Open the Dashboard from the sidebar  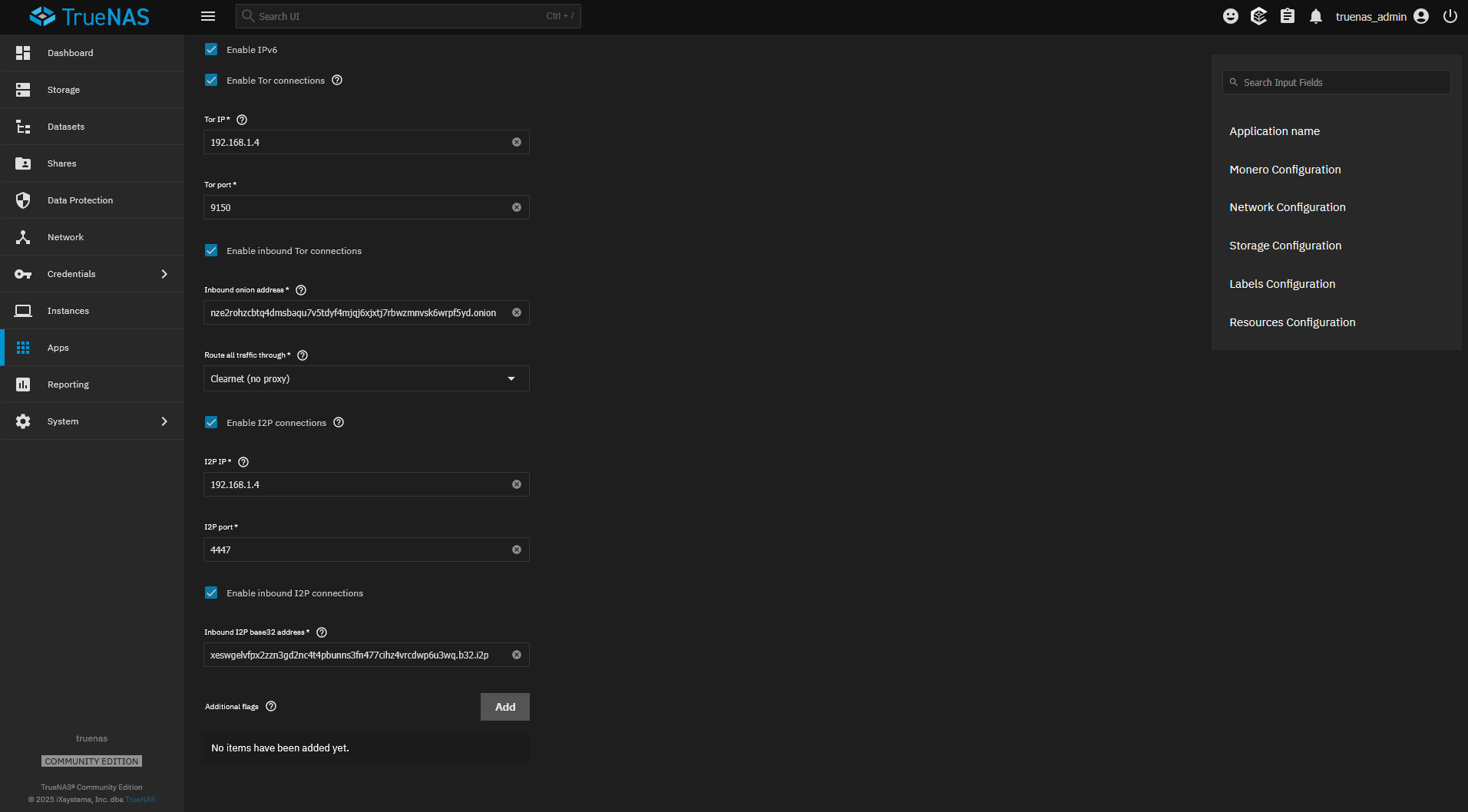click(70, 52)
